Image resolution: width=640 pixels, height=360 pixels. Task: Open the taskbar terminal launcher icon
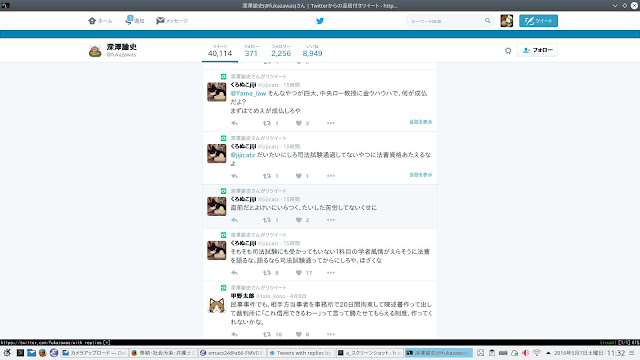point(20,353)
